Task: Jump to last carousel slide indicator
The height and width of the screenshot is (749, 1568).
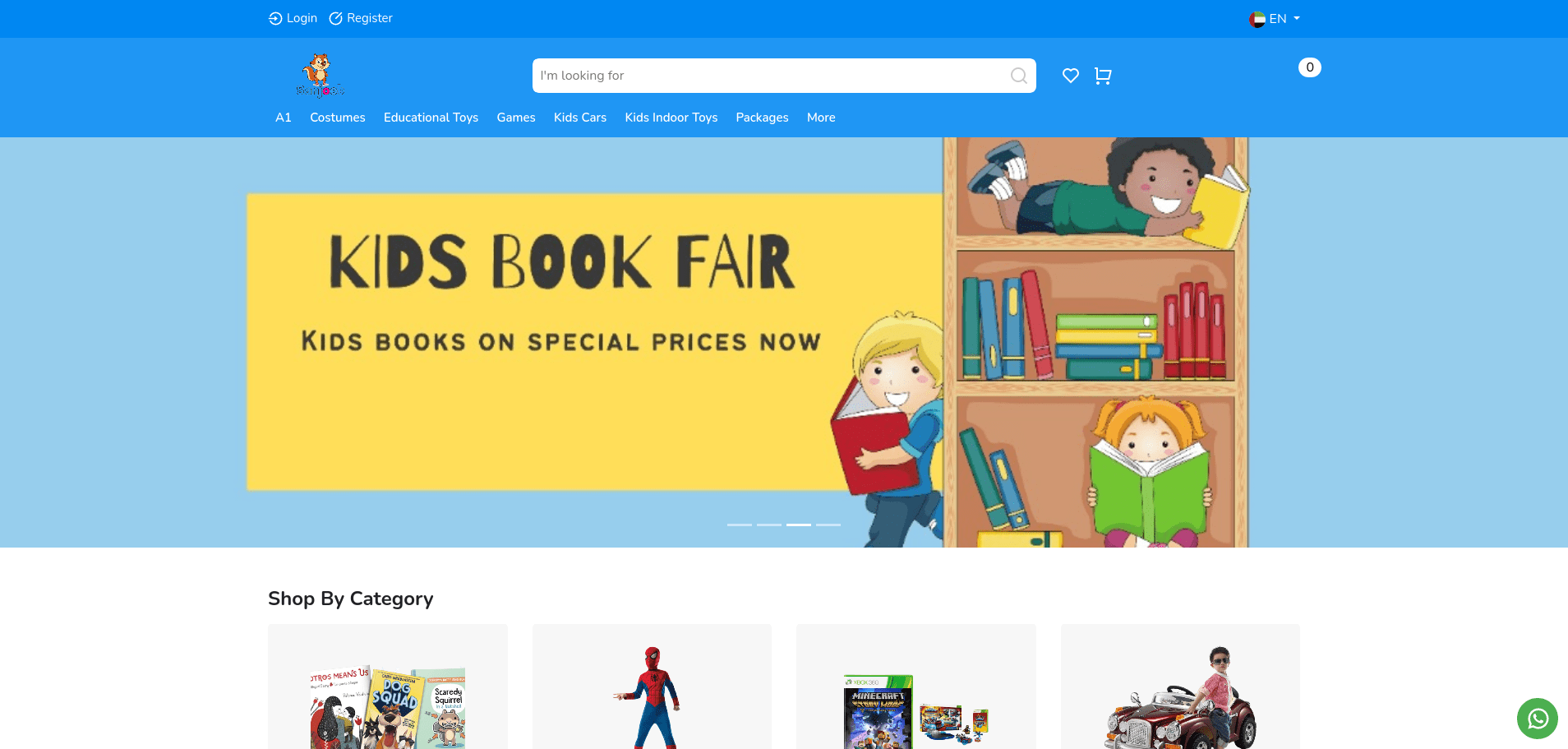Action: [x=828, y=525]
